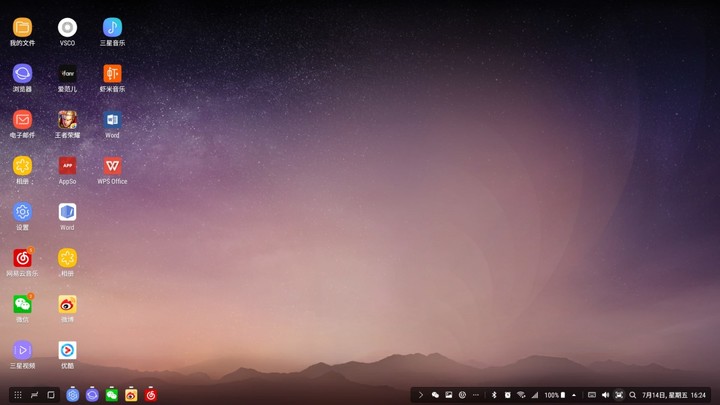The width and height of the screenshot is (720, 405).
Task: Check the 100% battery indicator
Action: 555,395
